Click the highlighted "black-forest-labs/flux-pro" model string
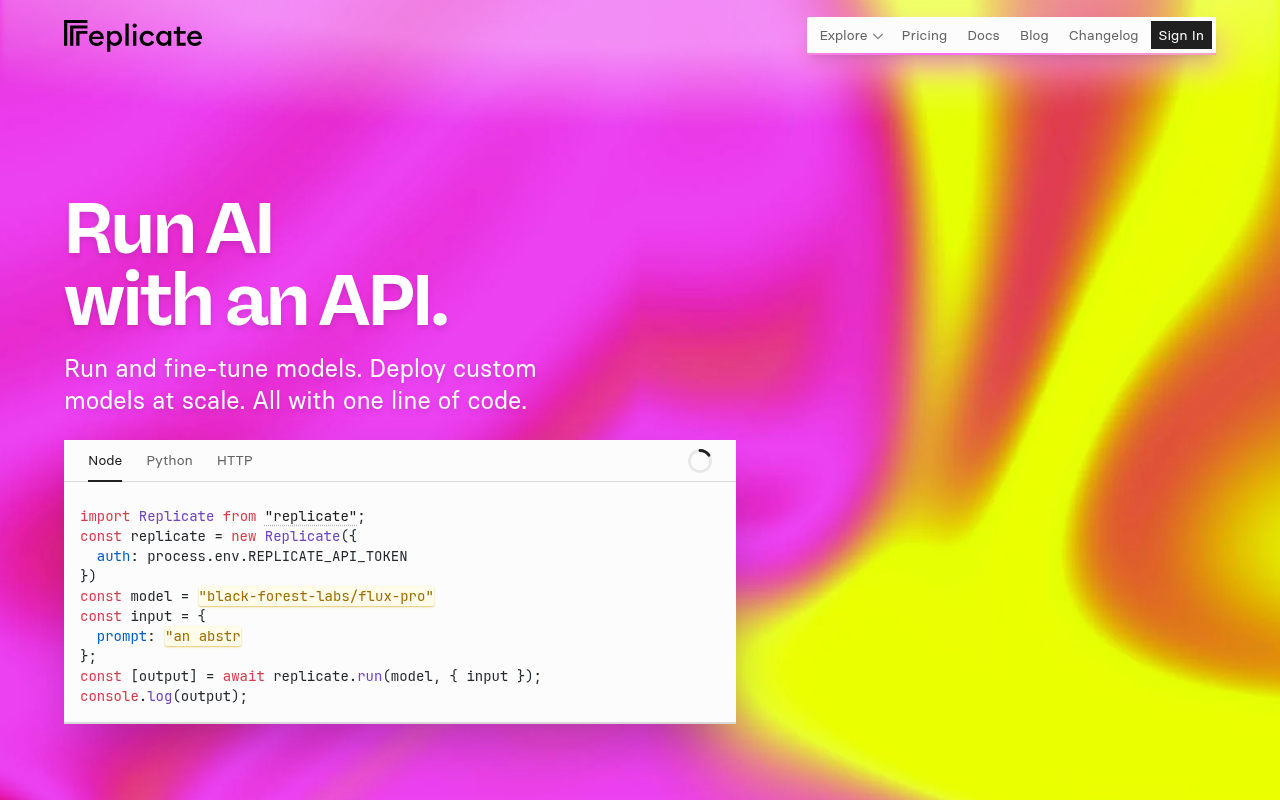The width and height of the screenshot is (1280, 800). click(315, 596)
